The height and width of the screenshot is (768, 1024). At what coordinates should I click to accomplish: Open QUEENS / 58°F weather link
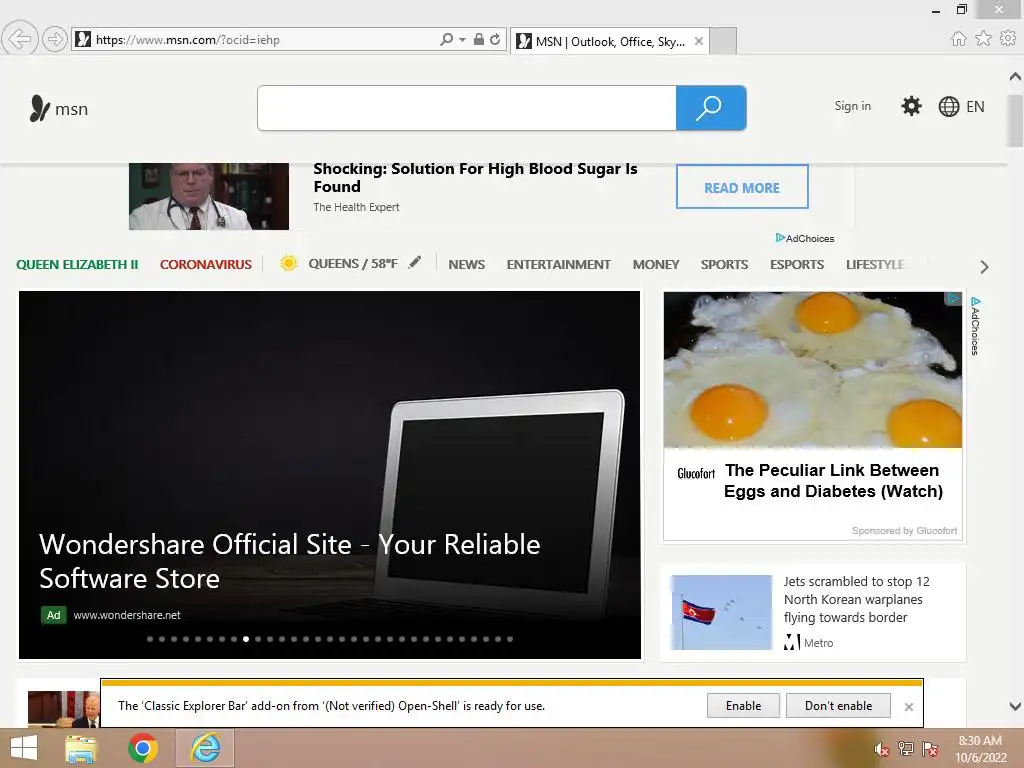[353, 264]
